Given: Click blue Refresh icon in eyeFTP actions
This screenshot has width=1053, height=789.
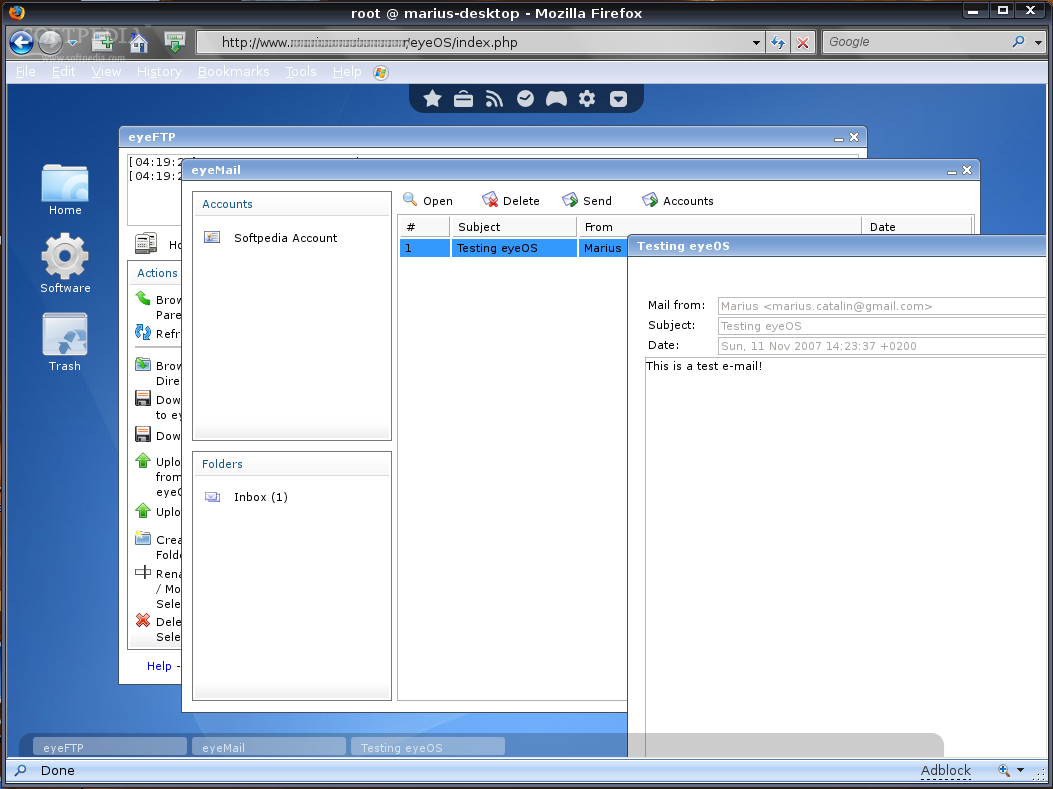Looking at the screenshot, I should point(143,332).
